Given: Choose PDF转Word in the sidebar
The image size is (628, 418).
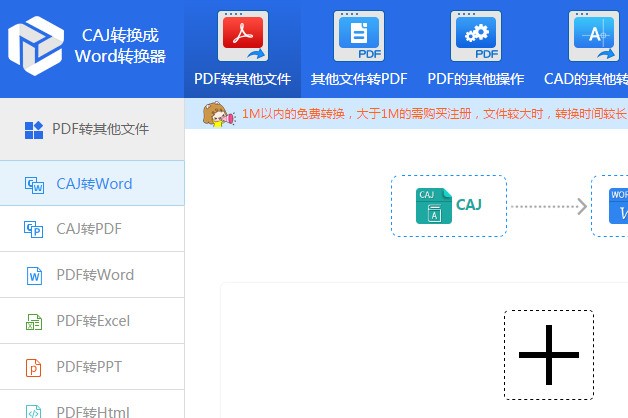Looking at the screenshot, I should pyautogui.click(x=92, y=275).
